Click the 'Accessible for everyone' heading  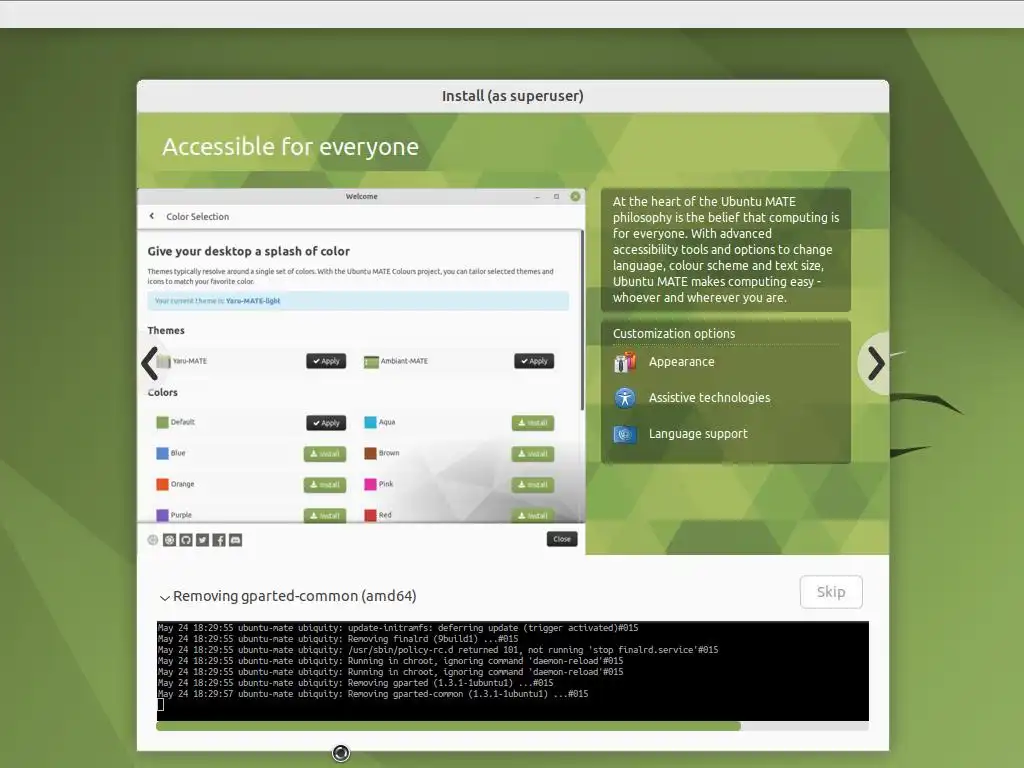click(291, 147)
